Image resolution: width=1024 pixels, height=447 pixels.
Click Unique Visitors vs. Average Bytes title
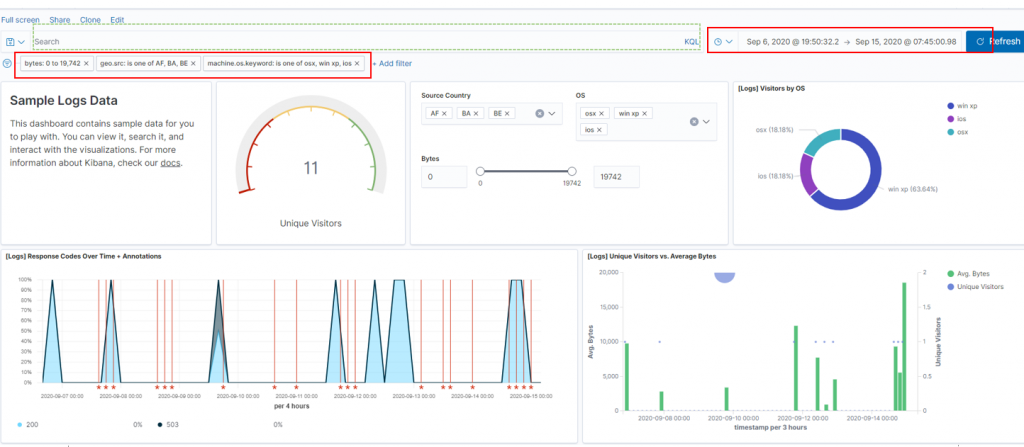pos(652,256)
